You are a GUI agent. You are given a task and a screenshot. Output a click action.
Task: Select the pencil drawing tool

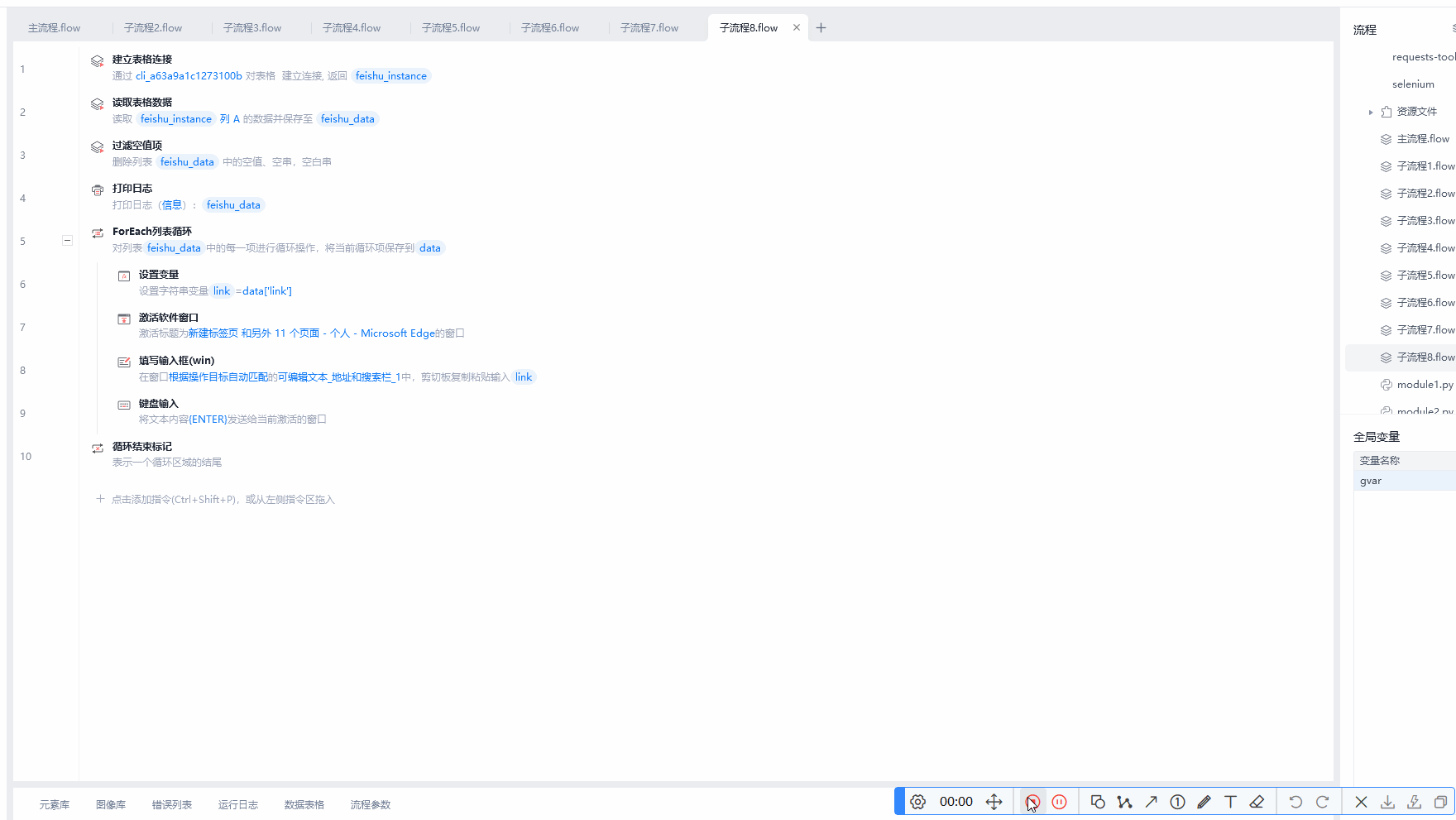point(1204,802)
